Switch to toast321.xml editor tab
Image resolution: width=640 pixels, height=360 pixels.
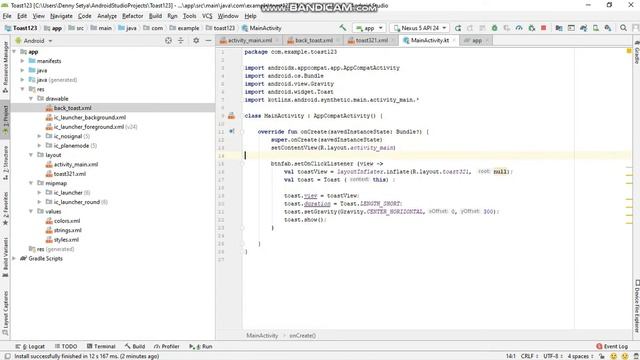click(371, 40)
